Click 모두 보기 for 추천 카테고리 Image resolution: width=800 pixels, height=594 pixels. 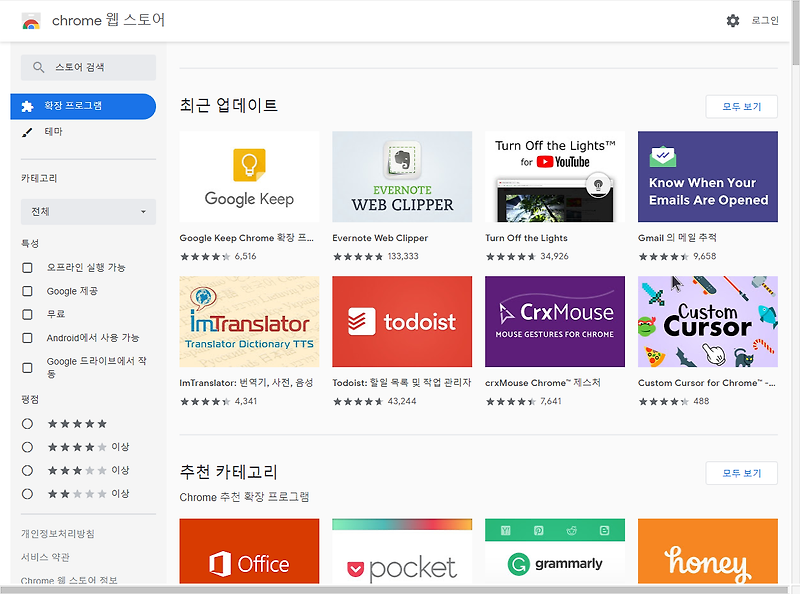coord(741,473)
